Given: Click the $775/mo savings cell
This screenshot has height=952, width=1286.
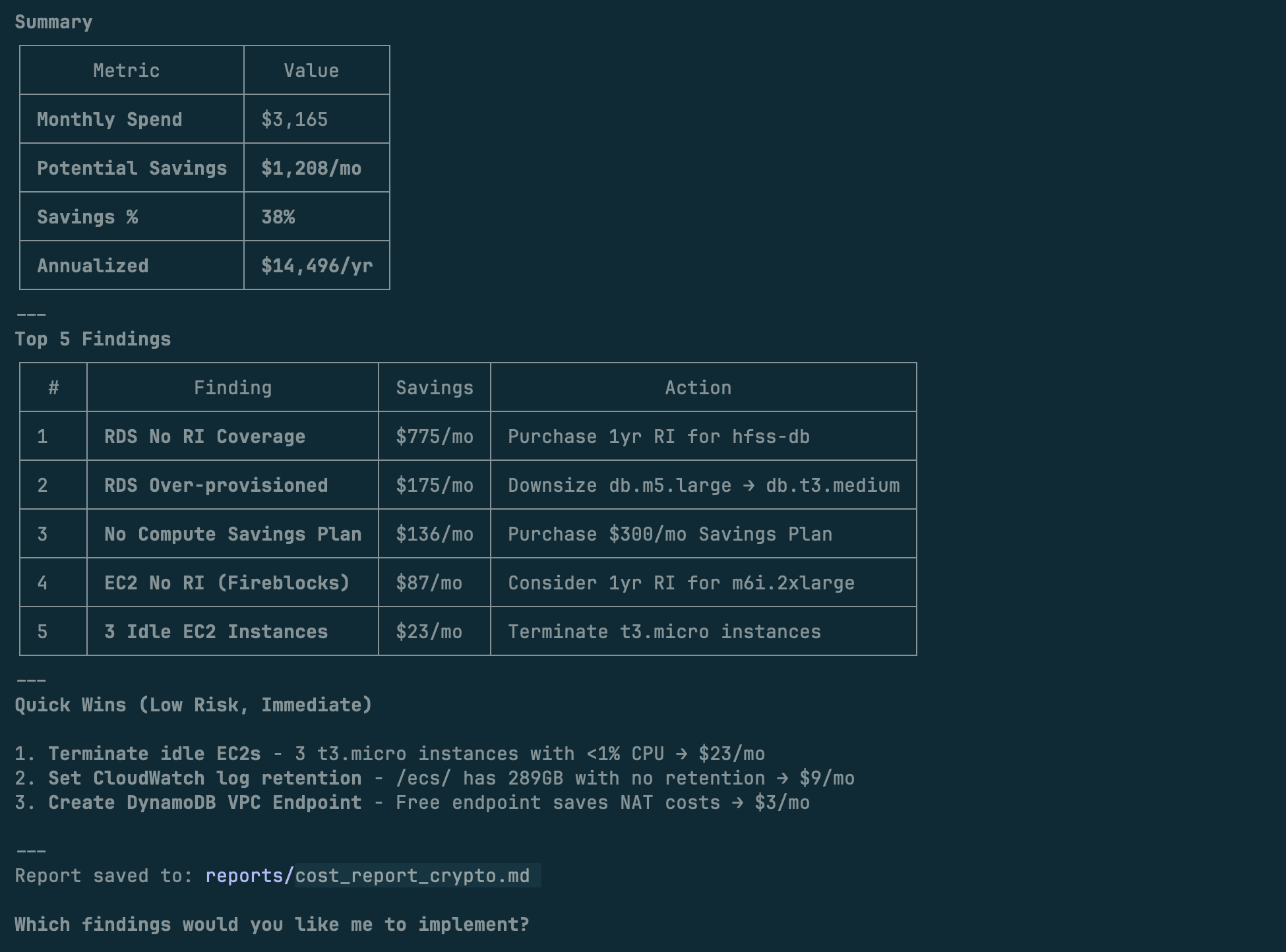Looking at the screenshot, I should (x=434, y=436).
